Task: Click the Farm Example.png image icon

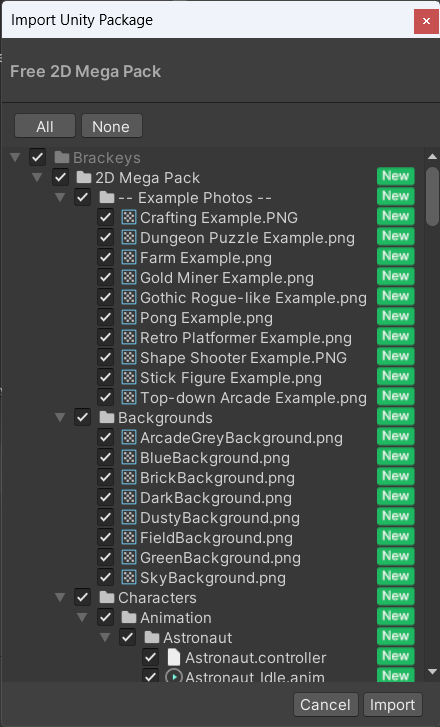Action: pyautogui.click(x=128, y=257)
